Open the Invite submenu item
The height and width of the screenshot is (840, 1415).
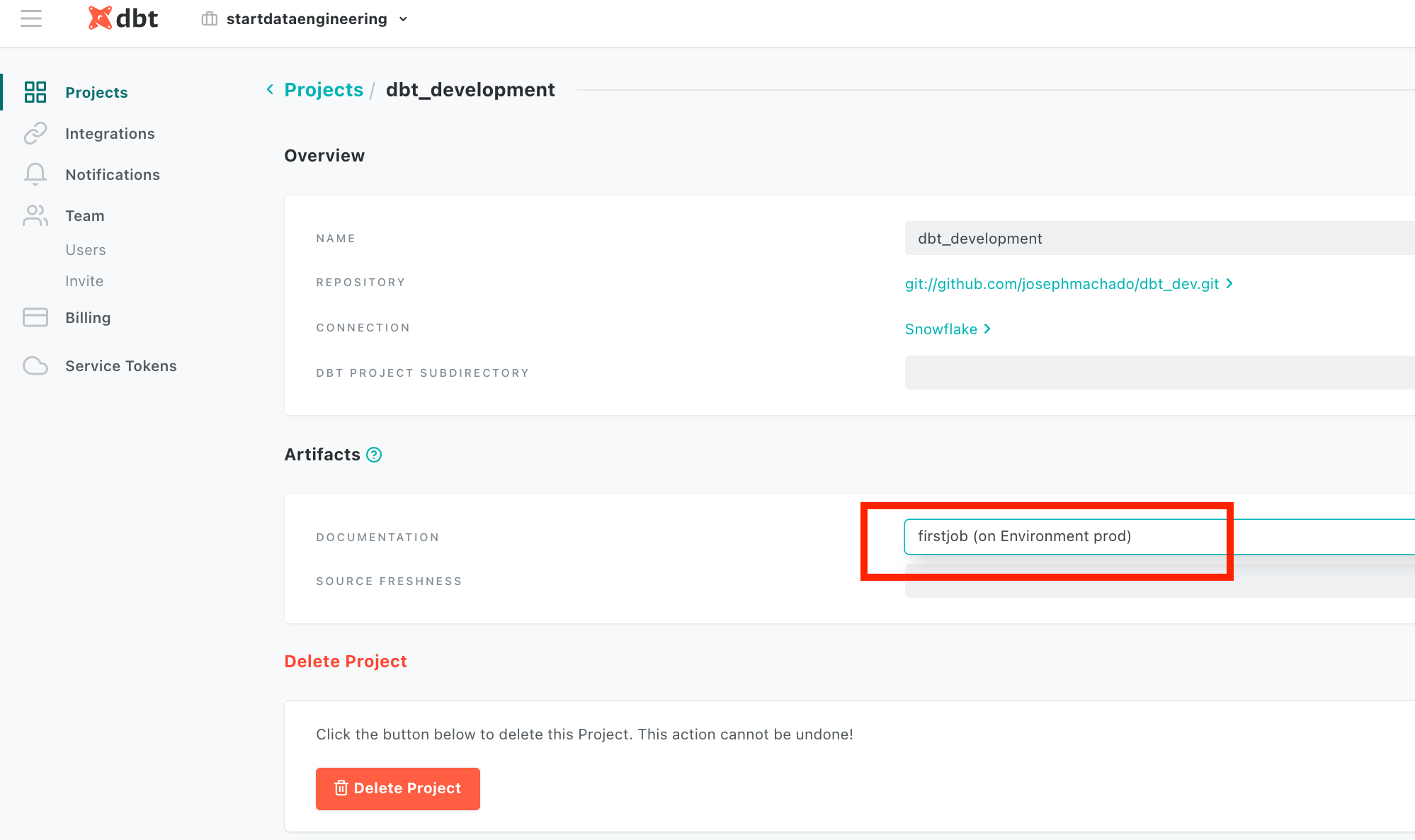coord(84,281)
